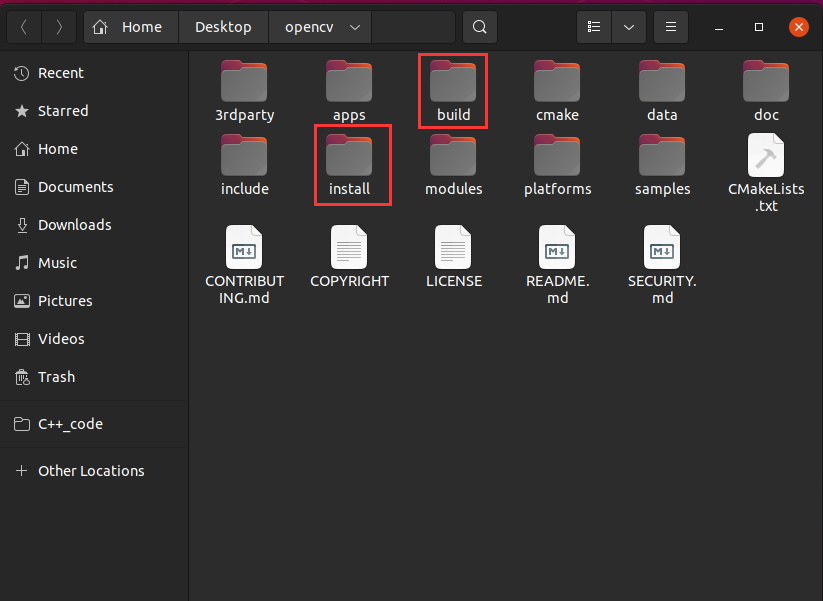The width and height of the screenshot is (823, 601).
Task: Go back with the left arrow
Action: click(x=24, y=27)
